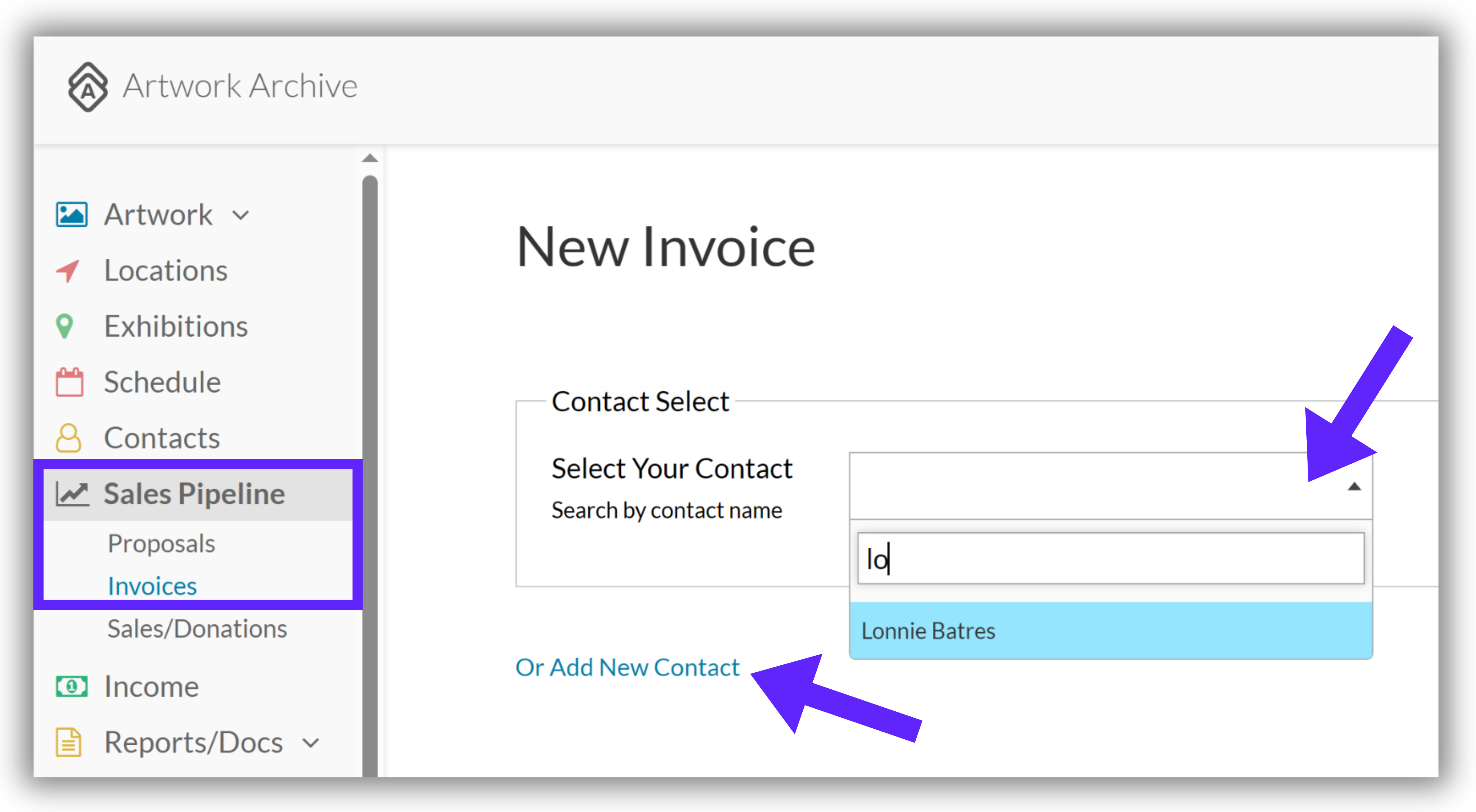
Task: Click Or Add New Contact link
Action: (628, 667)
